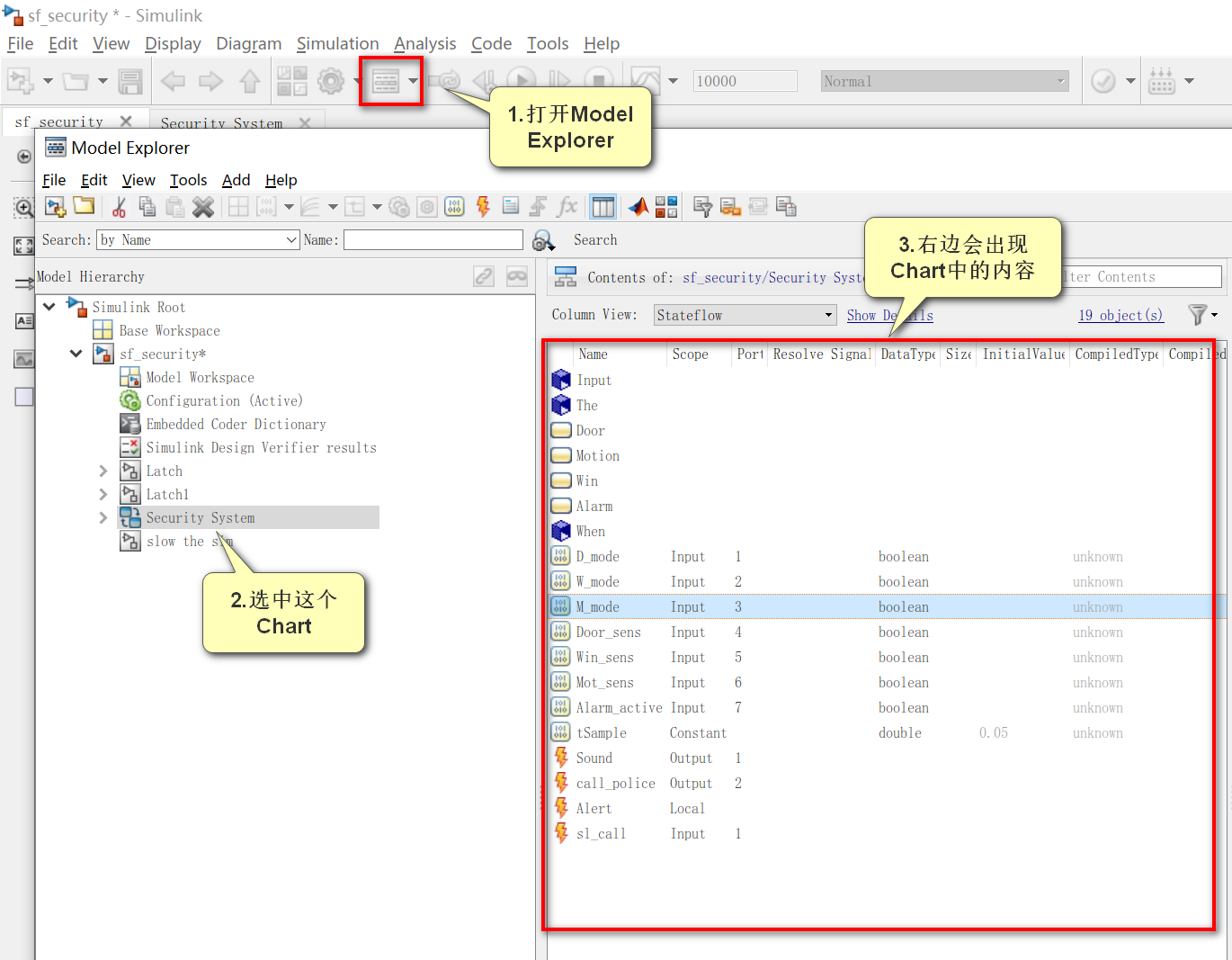Image resolution: width=1232 pixels, height=960 pixels.
Task: Click the Add Event lightning icon
Action: point(483,207)
